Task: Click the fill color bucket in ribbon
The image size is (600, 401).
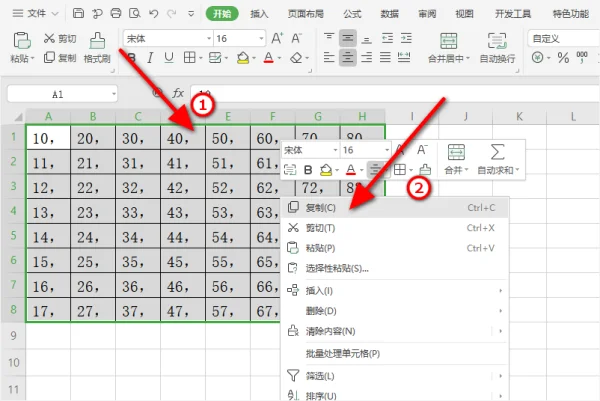Action: pos(243,58)
